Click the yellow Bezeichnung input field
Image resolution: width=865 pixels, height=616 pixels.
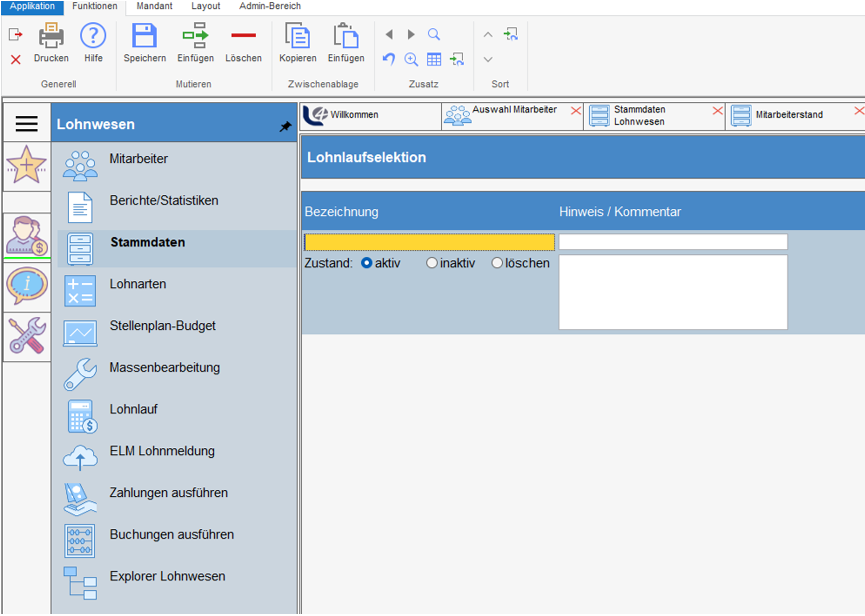pos(429,242)
